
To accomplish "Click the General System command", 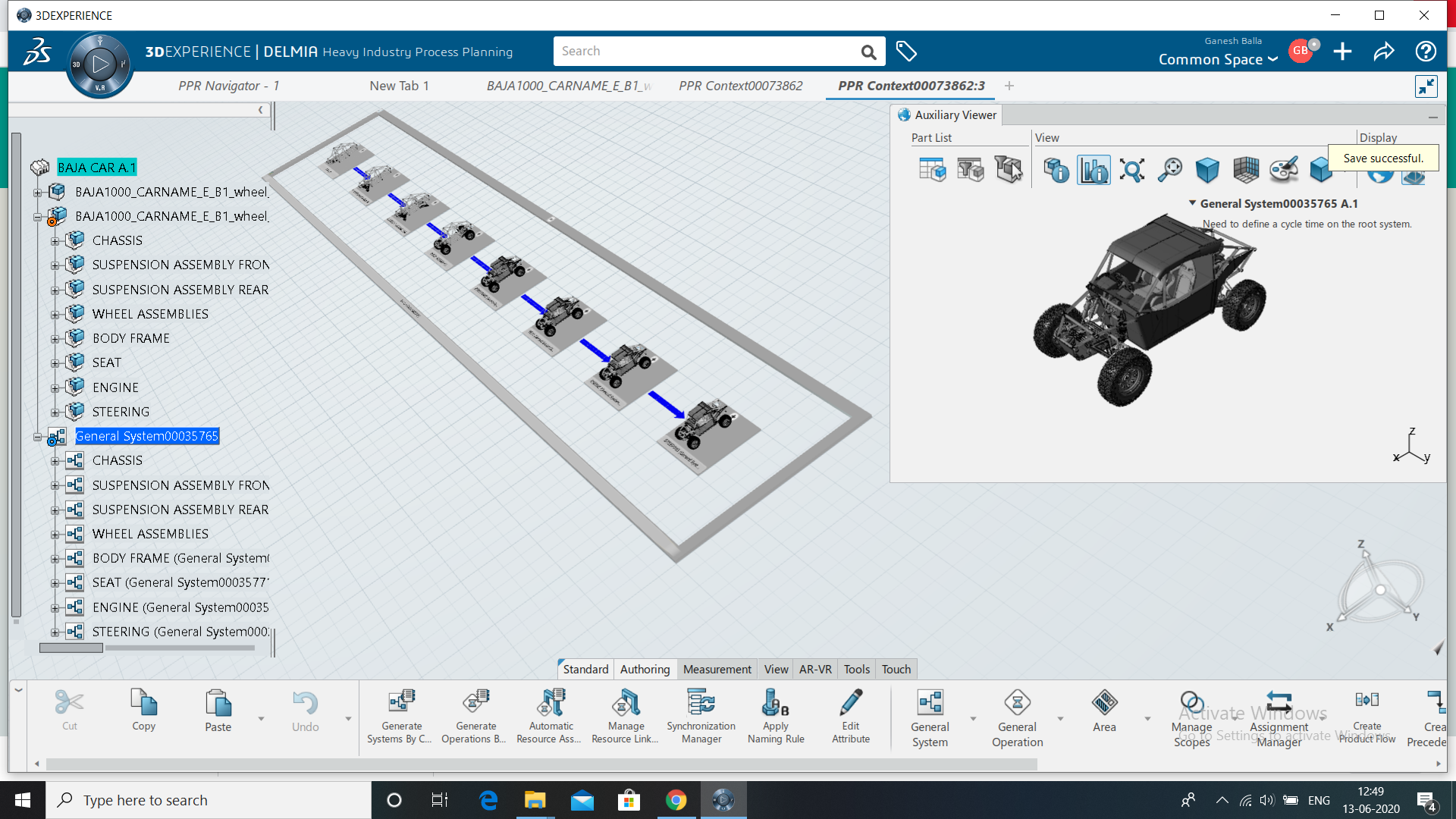I will 930,718.
